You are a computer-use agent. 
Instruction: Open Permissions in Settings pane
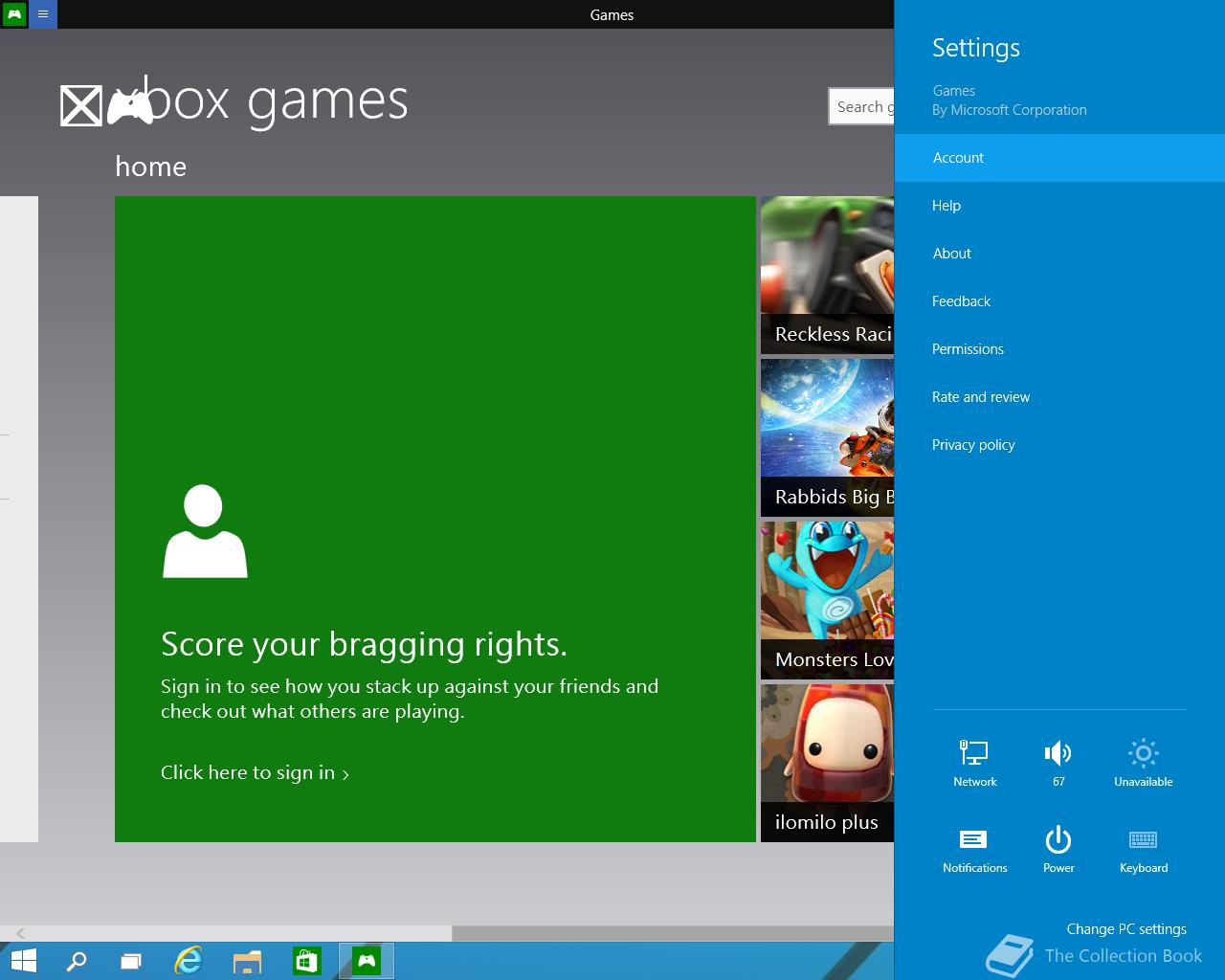(1059, 349)
